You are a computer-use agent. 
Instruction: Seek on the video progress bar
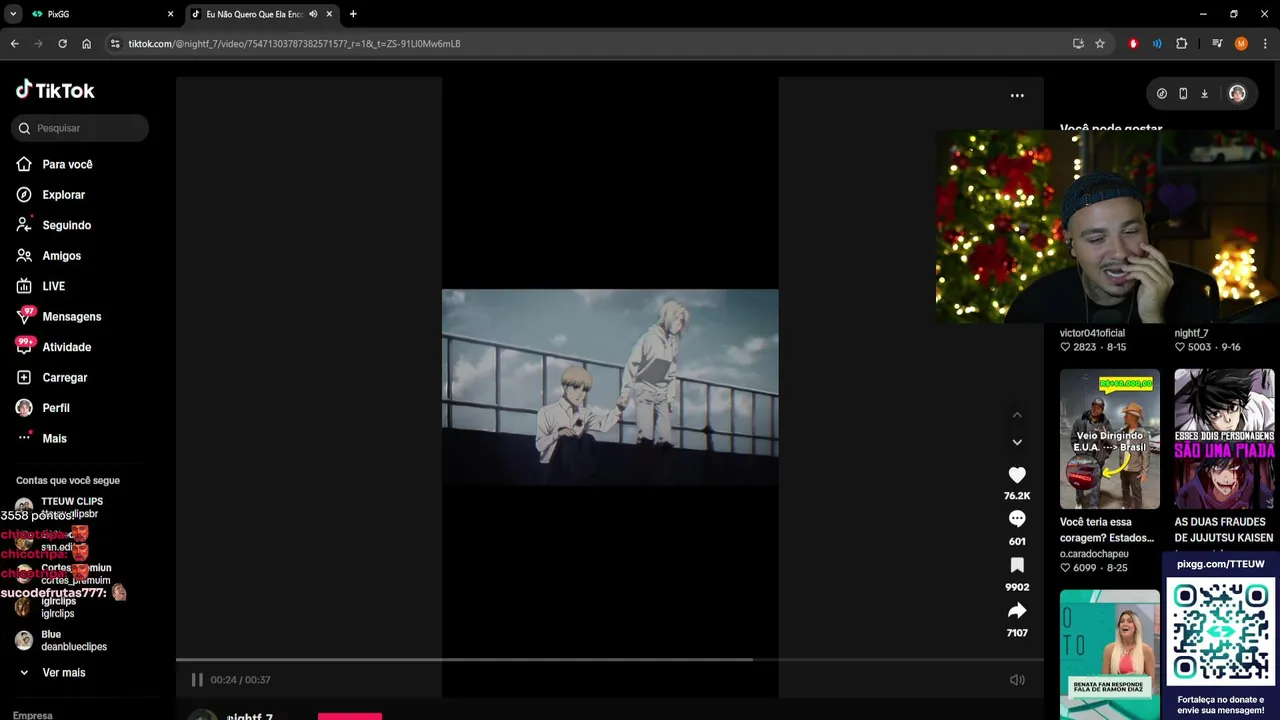coord(610,660)
